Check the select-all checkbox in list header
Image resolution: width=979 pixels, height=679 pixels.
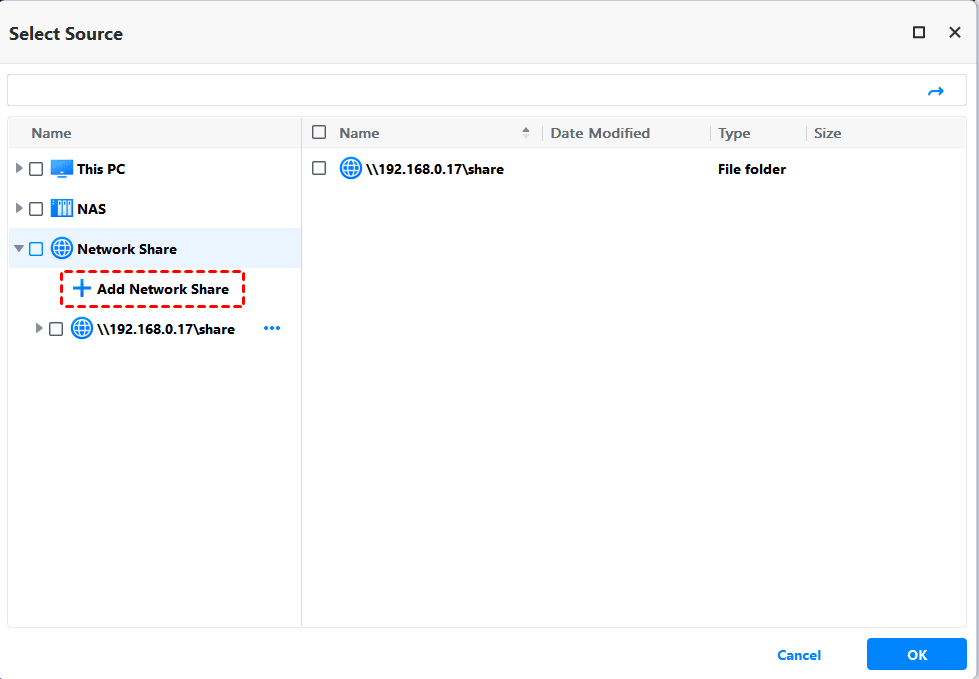[319, 132]
